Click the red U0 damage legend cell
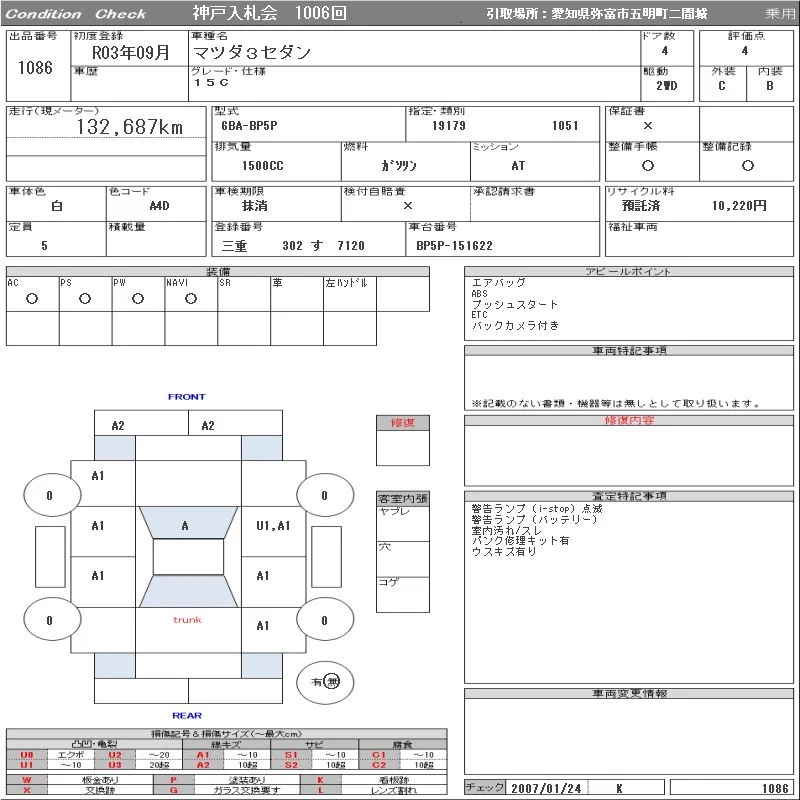The height and width of the screenshot is (800, 800). (27, 755)
